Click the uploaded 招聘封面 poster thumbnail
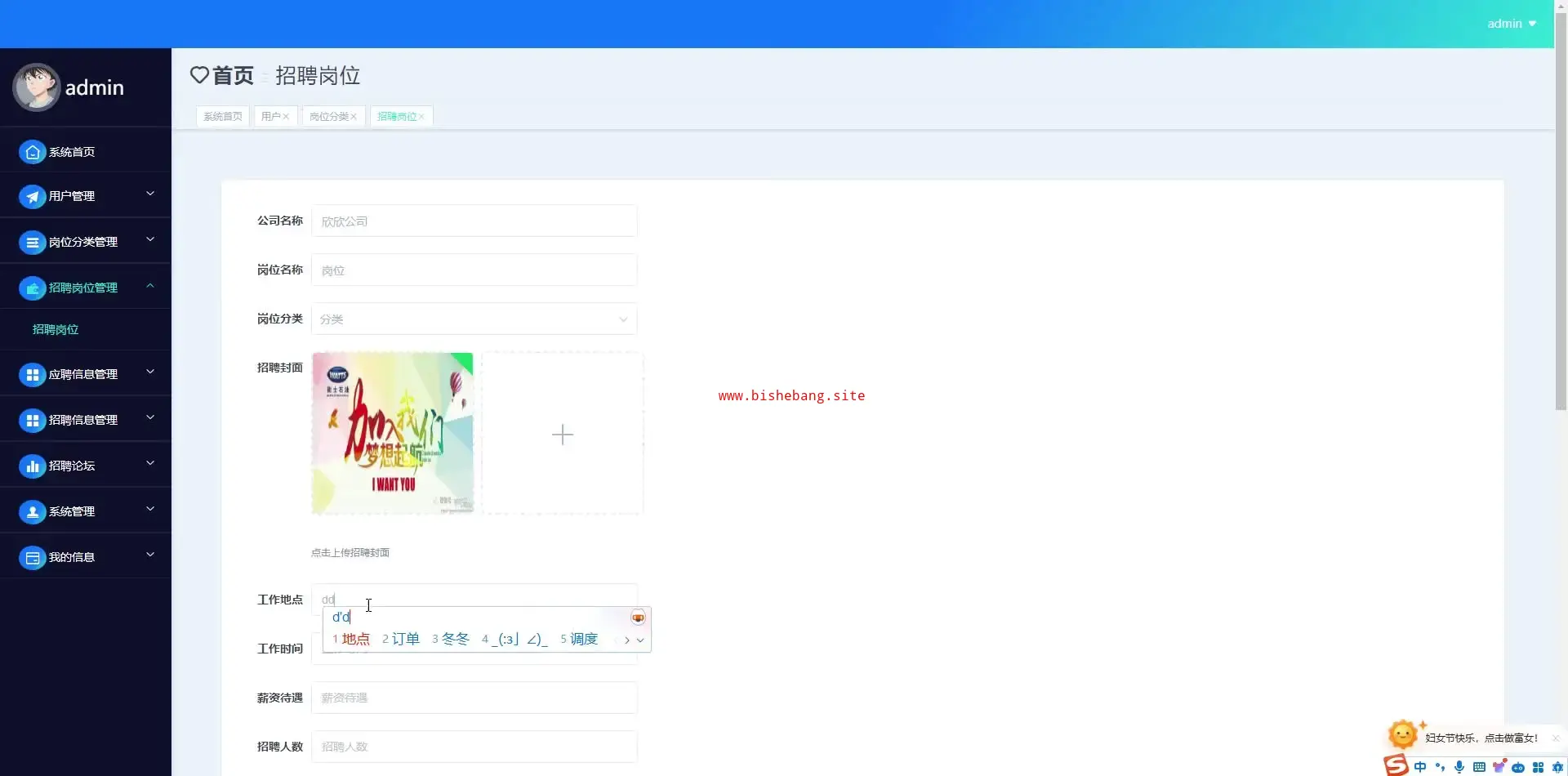 point(392,434)
